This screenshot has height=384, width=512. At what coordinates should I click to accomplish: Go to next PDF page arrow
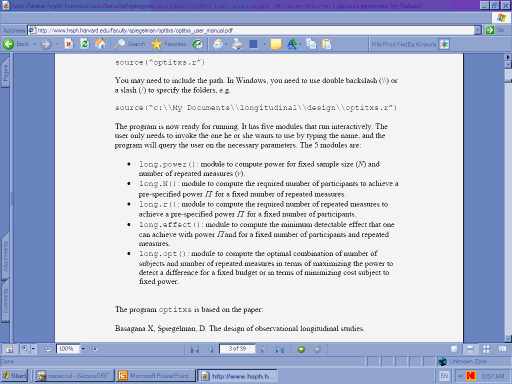point(263,349)
